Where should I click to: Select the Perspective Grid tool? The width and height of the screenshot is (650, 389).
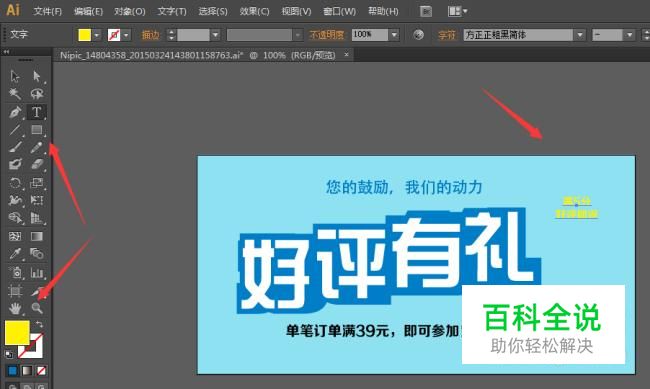[36, 218]
